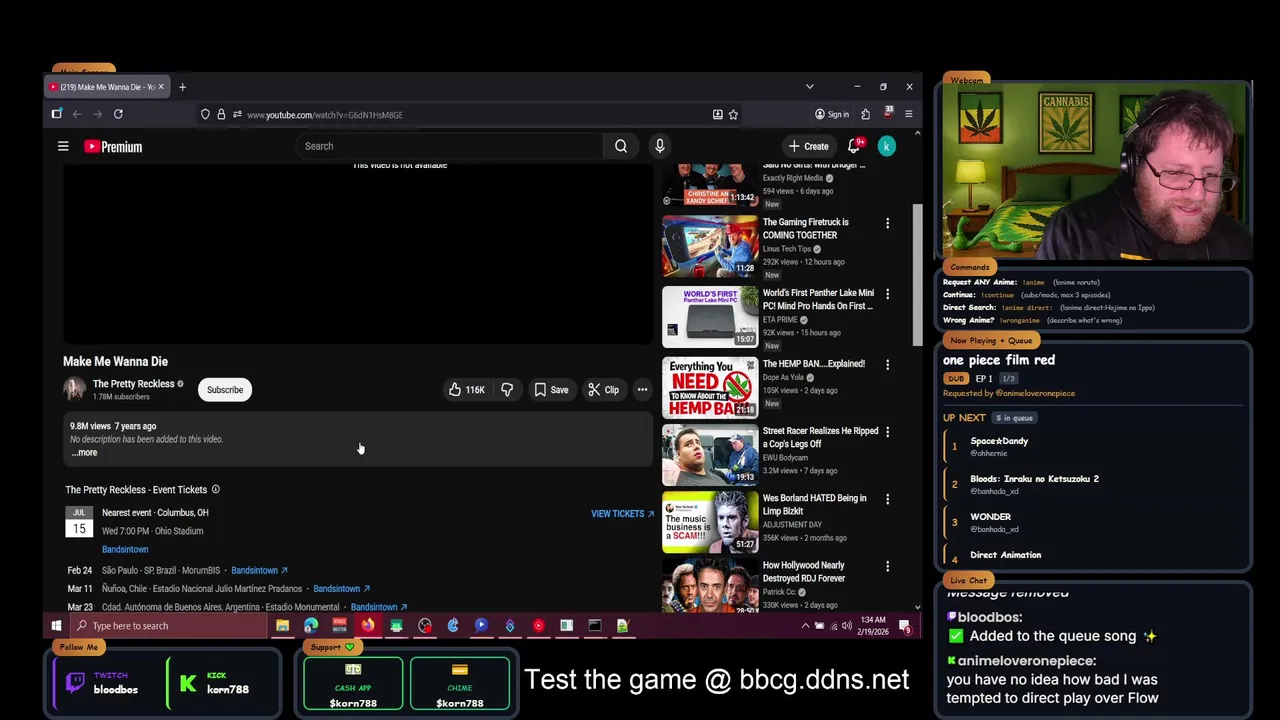Go back to previous page
Screen dimensions: 1280x720
pos(76,115)
